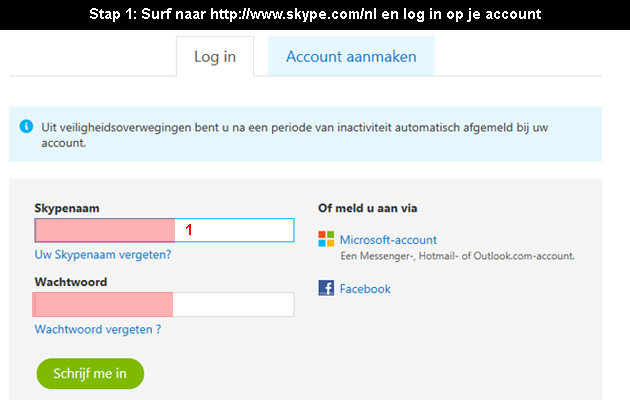
Task: Sign in via the Microsoft-account link
Action: tap(388, 240)
